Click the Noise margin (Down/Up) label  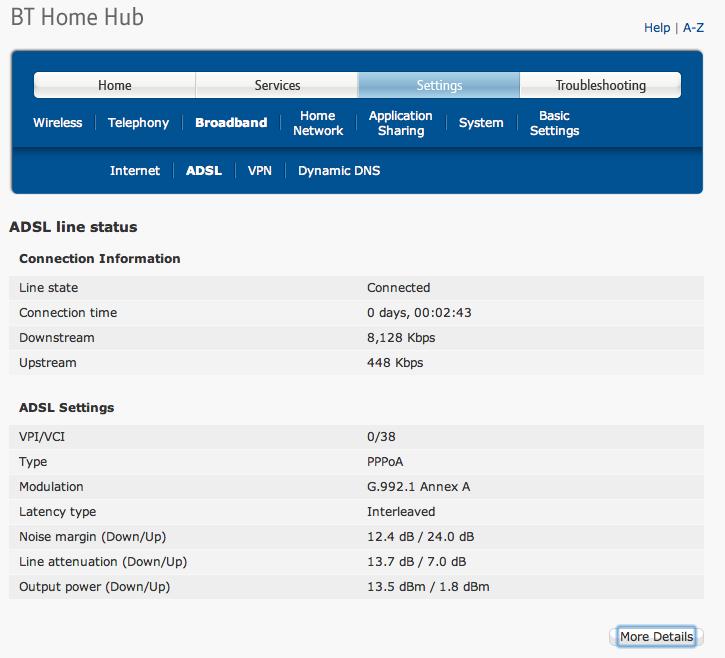(92, 537)
